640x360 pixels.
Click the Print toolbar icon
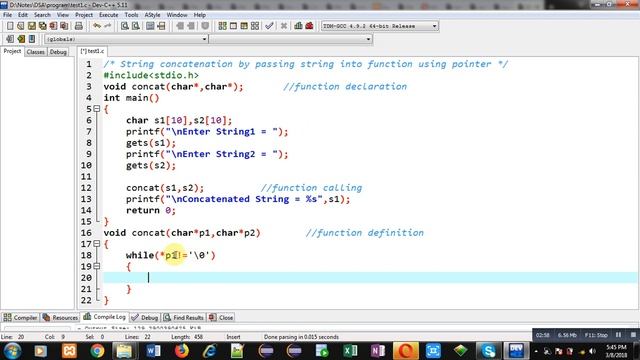click(x=79, y=26)
